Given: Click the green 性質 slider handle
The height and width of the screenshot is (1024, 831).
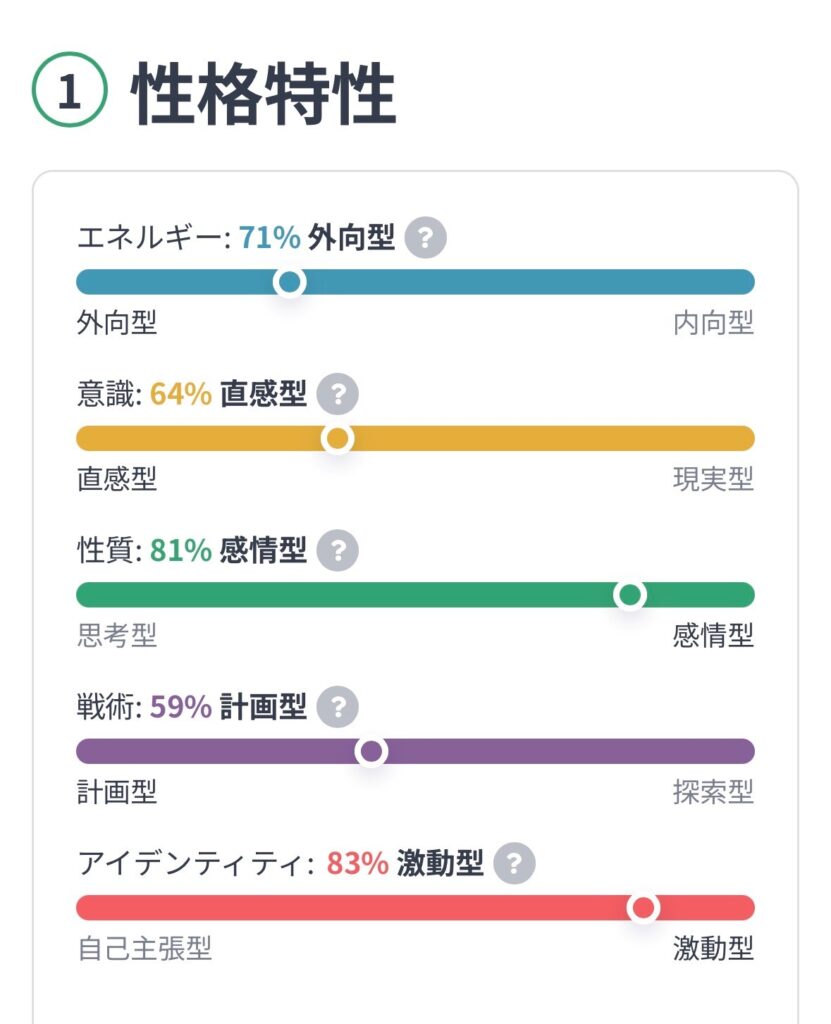Looking at the screenshot, I should click(629, 595).
